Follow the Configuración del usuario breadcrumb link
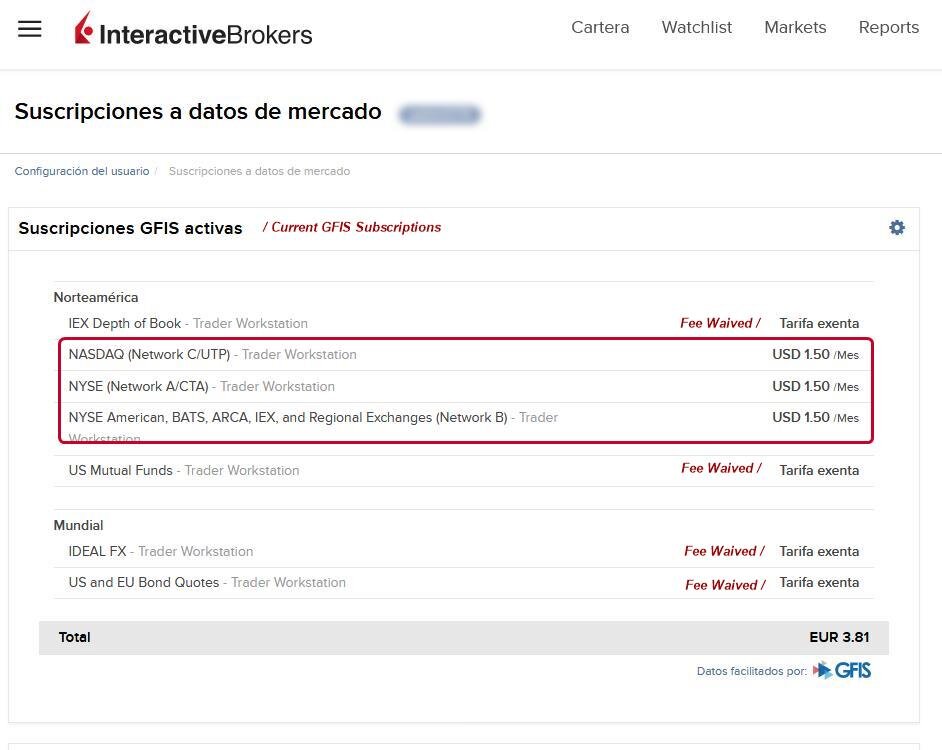942x750 pixels. point(82,171)
